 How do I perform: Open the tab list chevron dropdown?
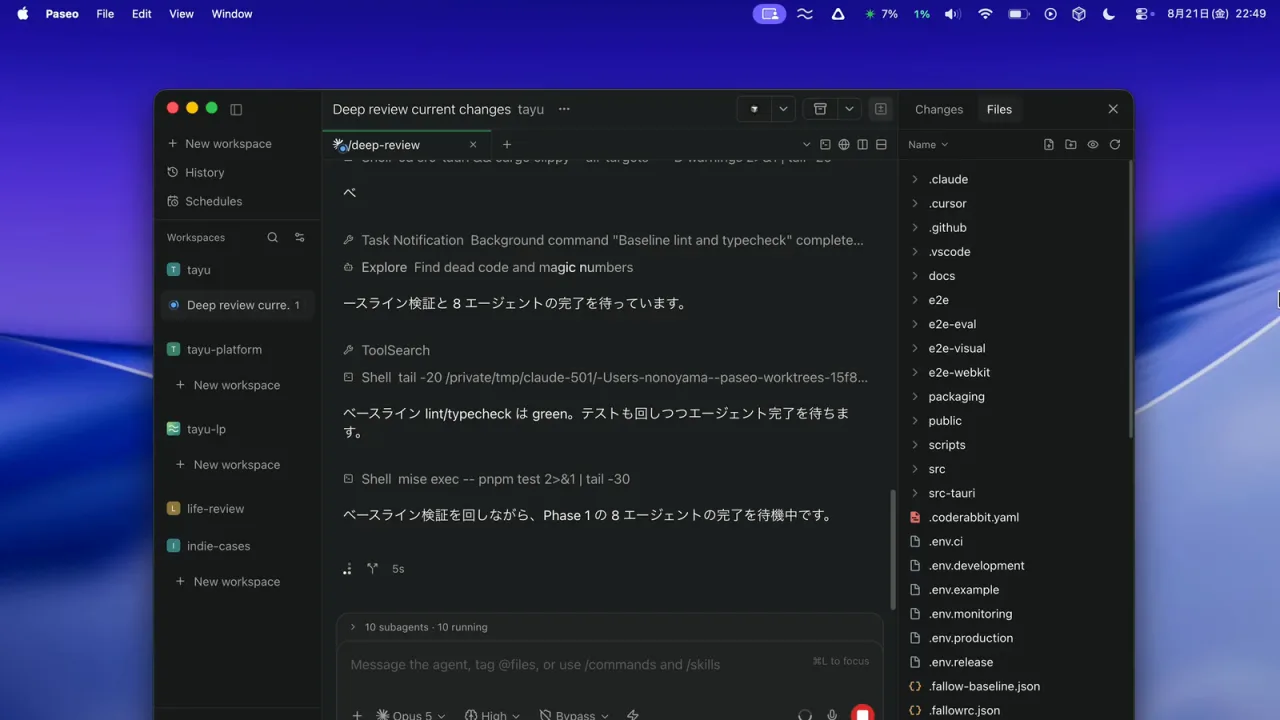807,145
